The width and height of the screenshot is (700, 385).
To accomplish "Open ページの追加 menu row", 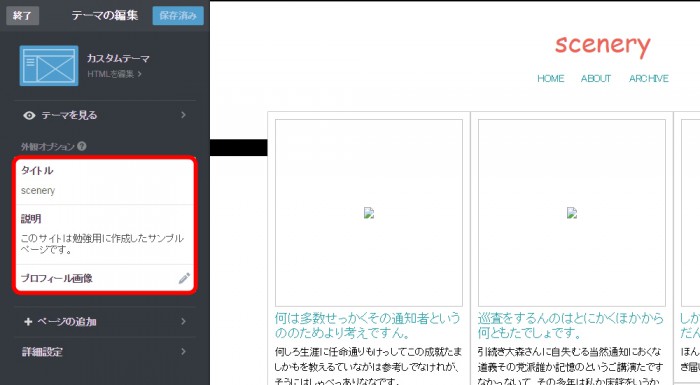I will tap(105, 322).
